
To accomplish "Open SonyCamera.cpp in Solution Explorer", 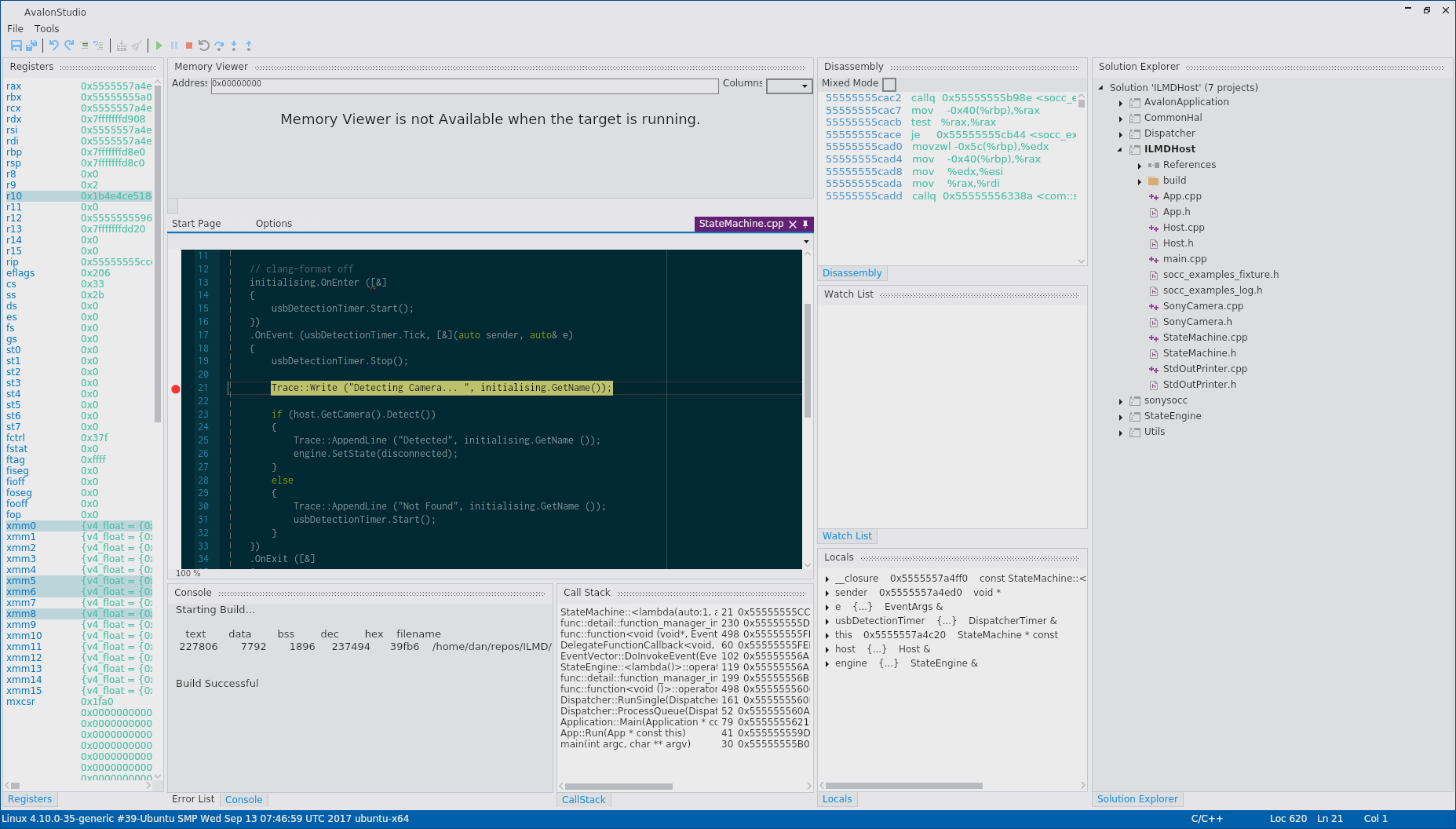I will [x=1202, y=306].
